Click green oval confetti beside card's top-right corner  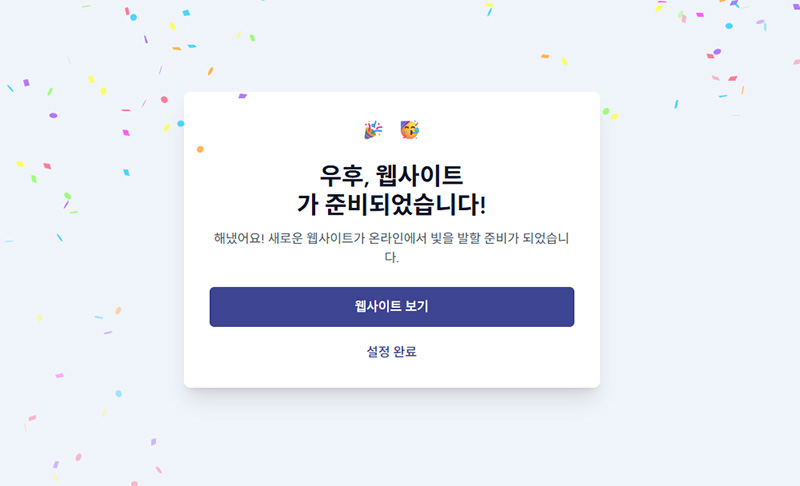(x=606, y=111)
